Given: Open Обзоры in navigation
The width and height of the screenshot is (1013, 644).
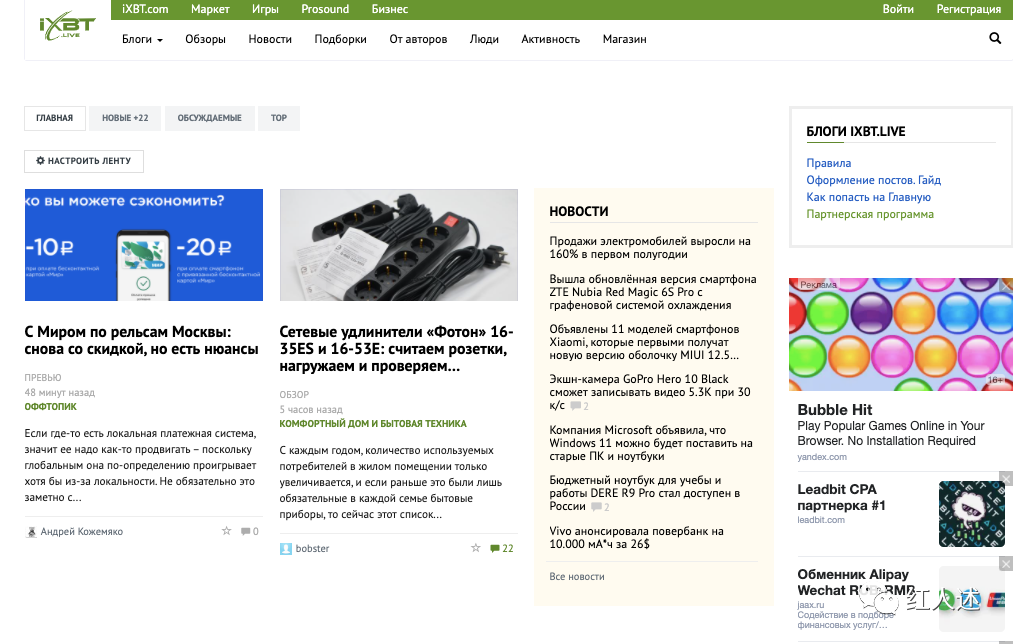Looking at the screenshot, I should (x=205, y=39).
